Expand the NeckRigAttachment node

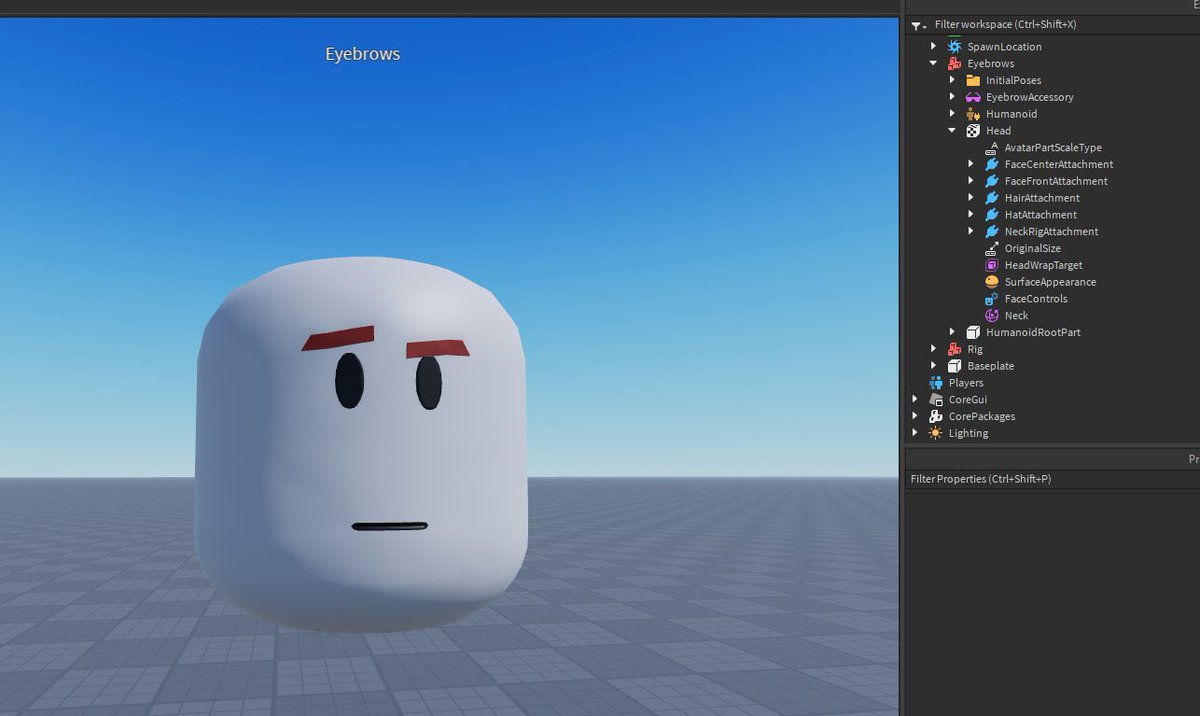click(x=971, y=232)
